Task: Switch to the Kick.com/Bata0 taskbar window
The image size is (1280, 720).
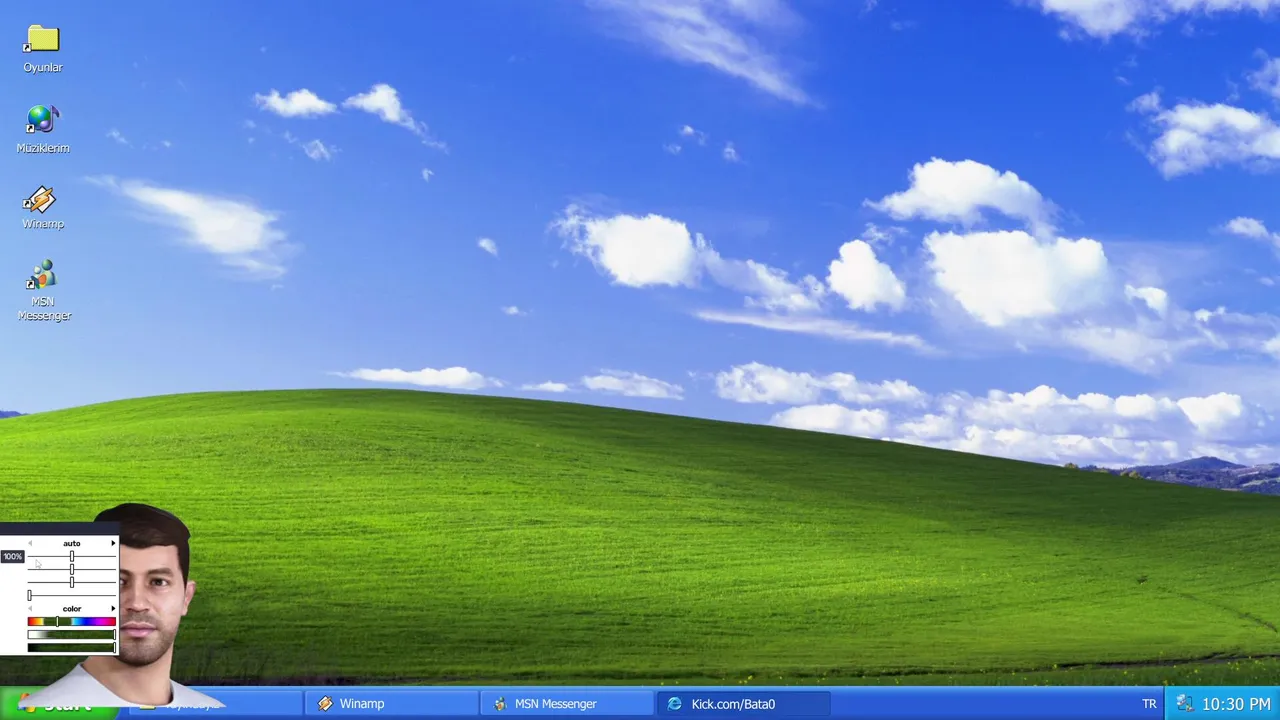Action: (743, 704)
